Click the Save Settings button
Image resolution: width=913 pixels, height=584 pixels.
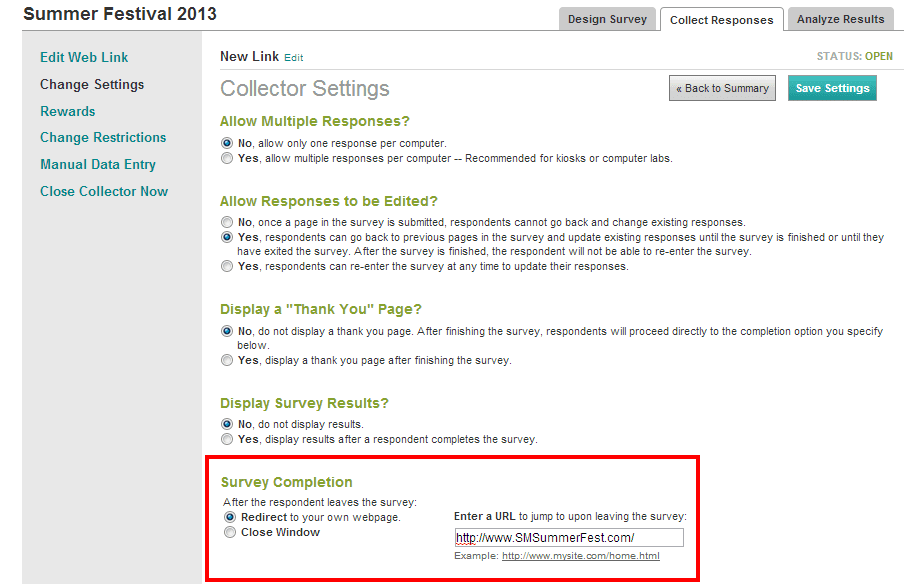(832, 88)
